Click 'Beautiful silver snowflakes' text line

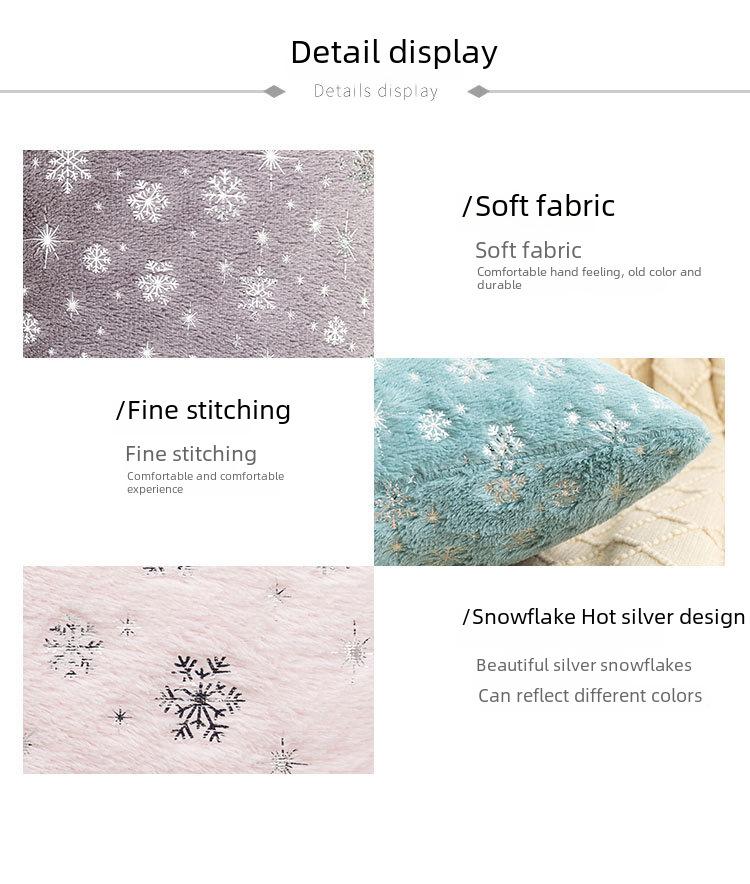(x=584, y=665)
